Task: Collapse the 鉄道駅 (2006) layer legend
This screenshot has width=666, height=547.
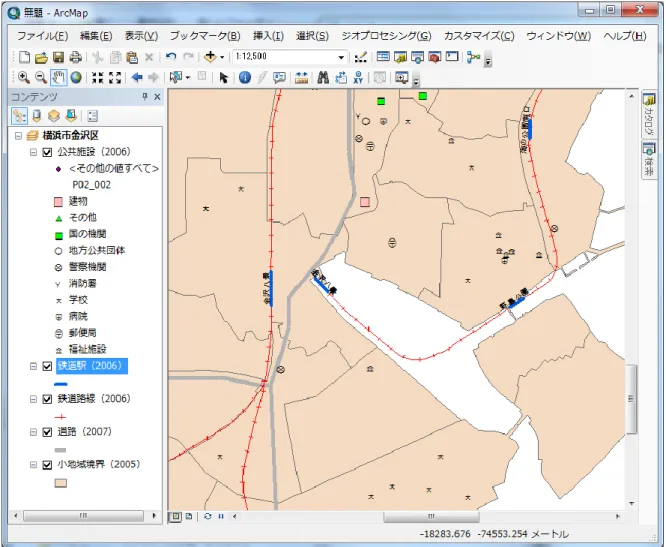Action: coord(33,366)
